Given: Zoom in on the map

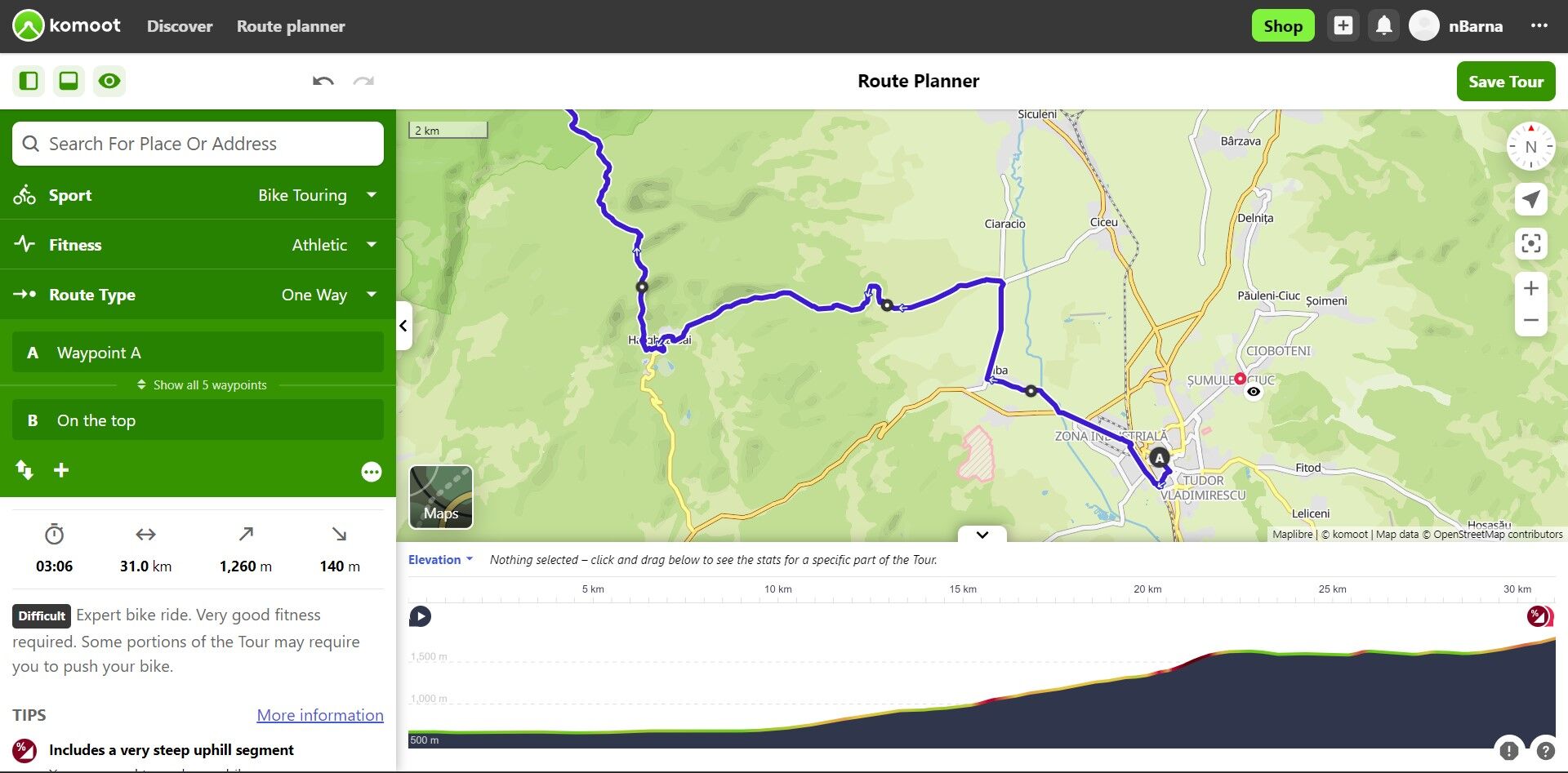Looking at the screenshot, I should (x=1531, y=288).
